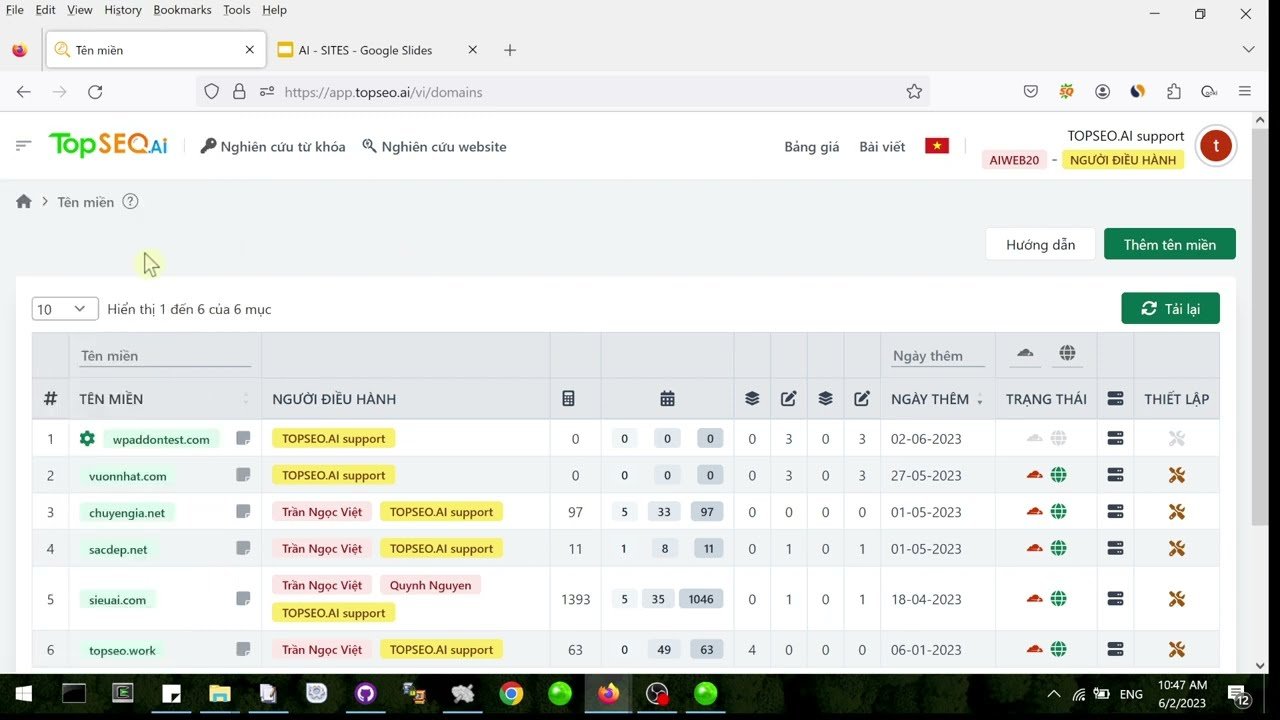Open the sieuai.com domain link
The width and height of the screenshot is (1280, 720).
tap(117, 600)
